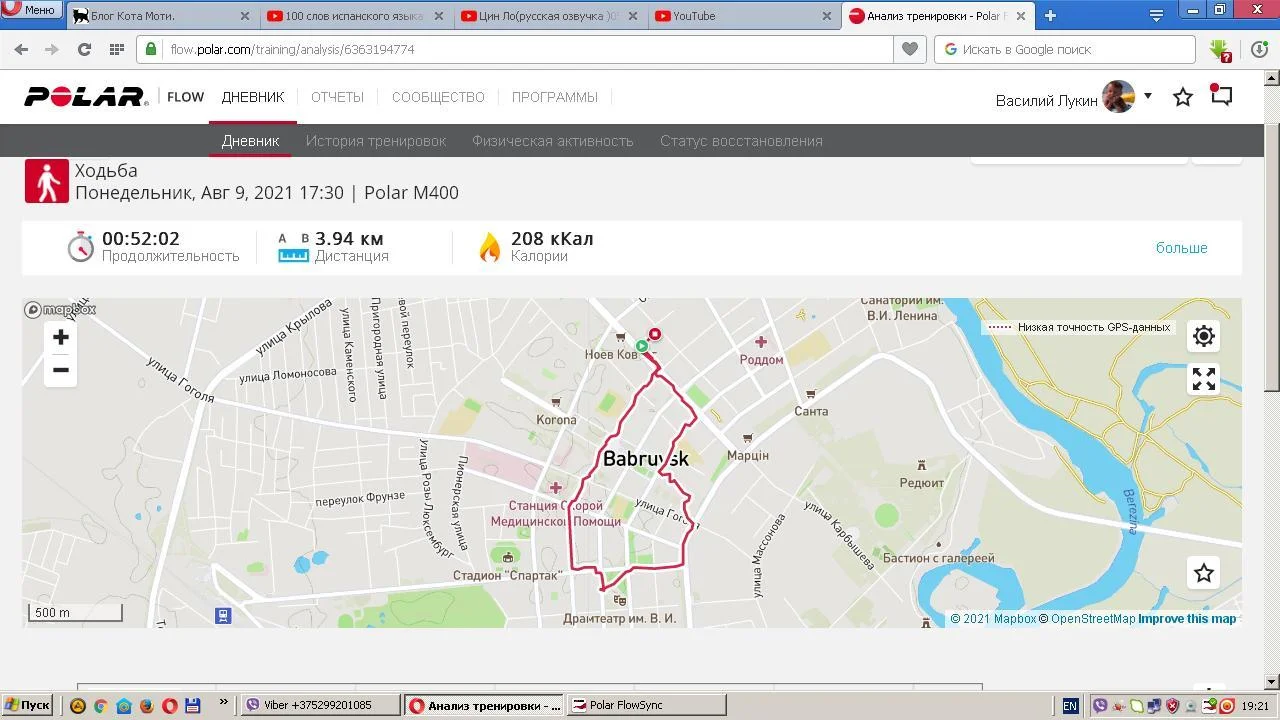Click the star icon on the map
Image resolution: width=1280 pixels, height=720 pixels.
pos(1204,573)
